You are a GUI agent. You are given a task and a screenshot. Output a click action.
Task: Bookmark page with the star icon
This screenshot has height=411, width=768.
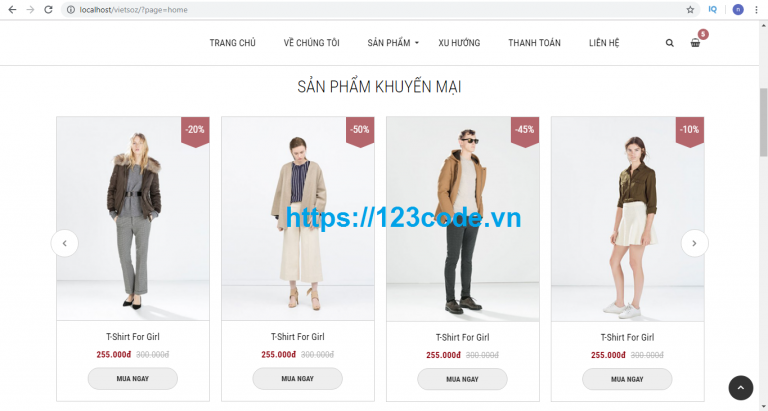pos(690,9)
